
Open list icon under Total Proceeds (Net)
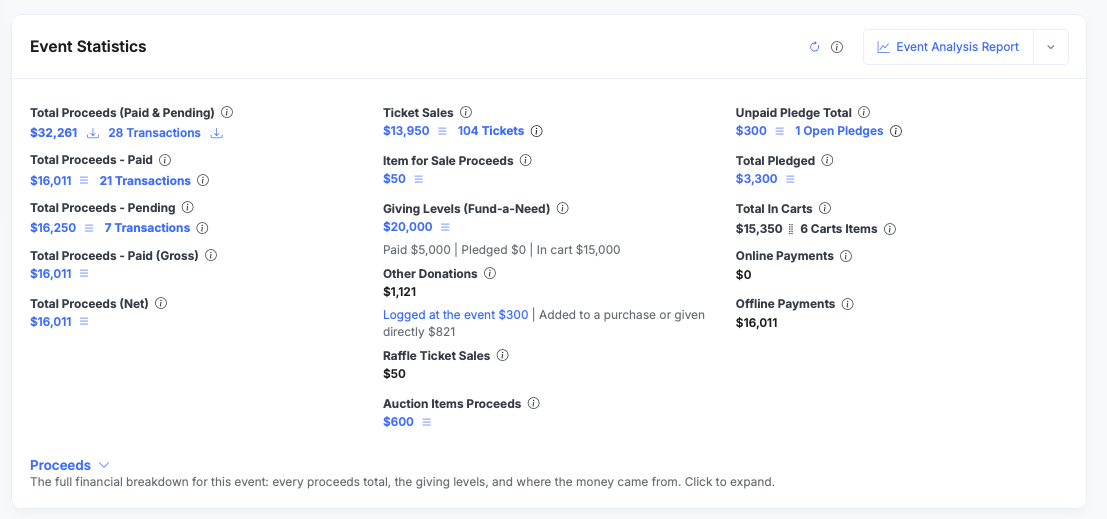tap(84, 322)
